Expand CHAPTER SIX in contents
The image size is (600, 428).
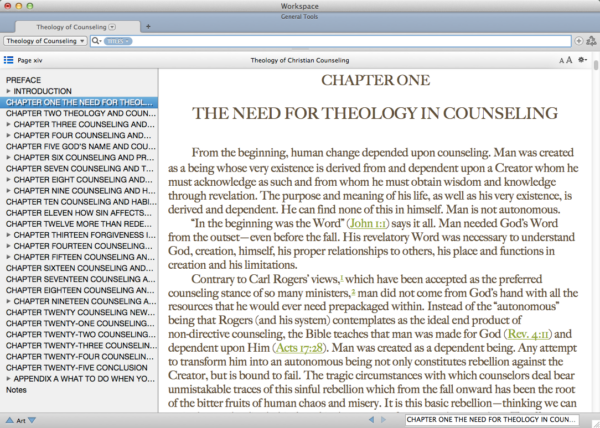point(8,158)
